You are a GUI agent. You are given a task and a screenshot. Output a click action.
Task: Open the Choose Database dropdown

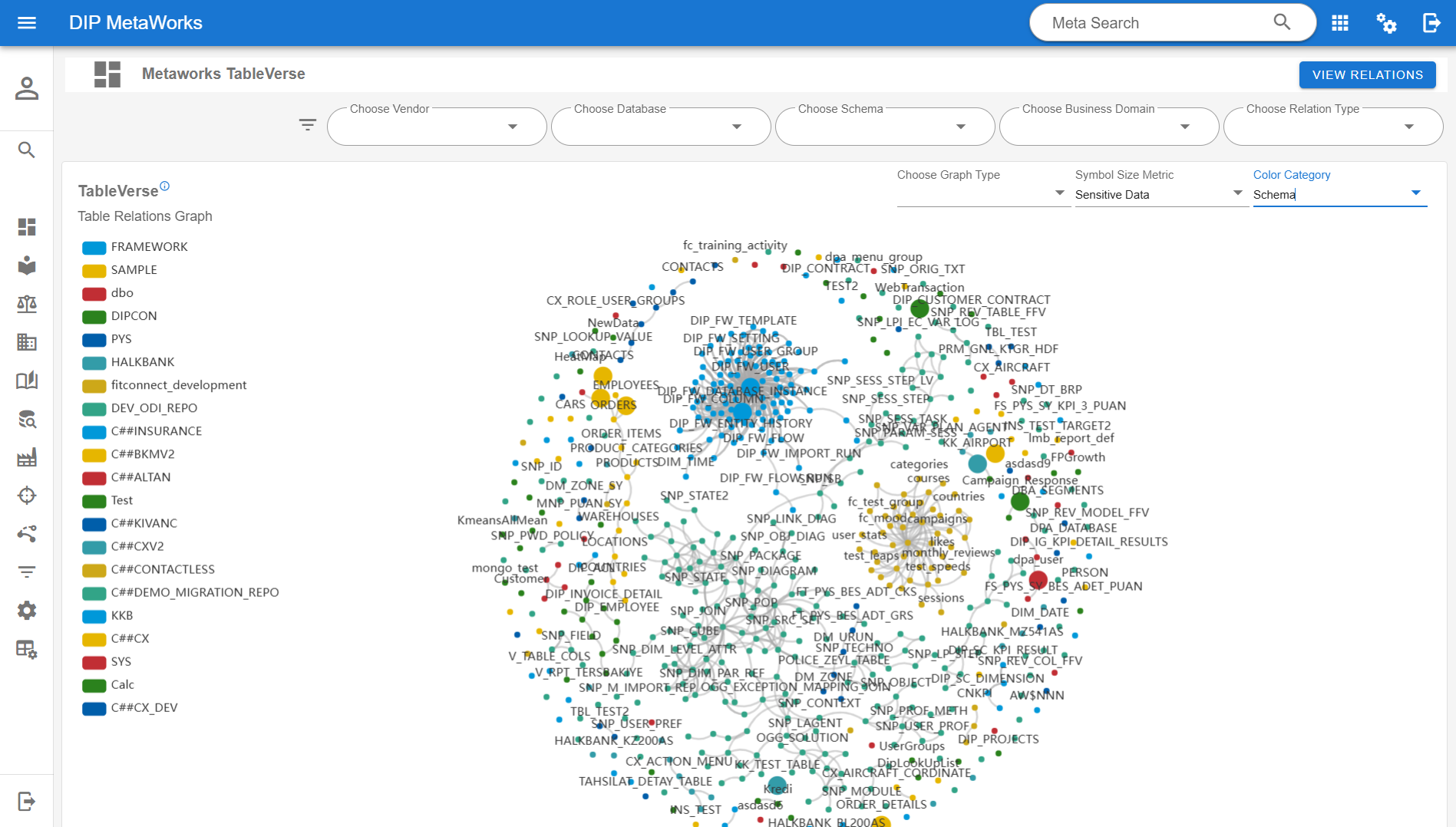tap(661, 127)
